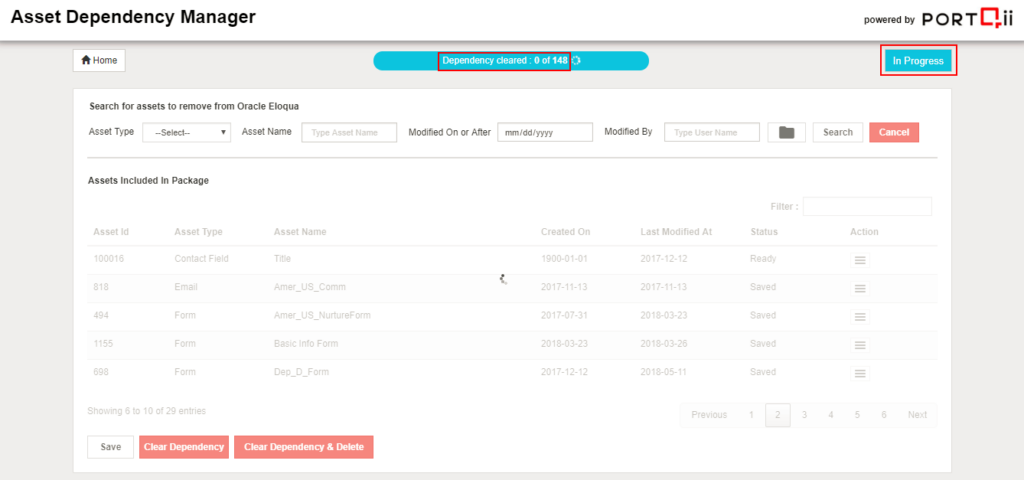Click the Home button with house icon
The width and height of the screenshot is (1024, 480).
point(99,61)
